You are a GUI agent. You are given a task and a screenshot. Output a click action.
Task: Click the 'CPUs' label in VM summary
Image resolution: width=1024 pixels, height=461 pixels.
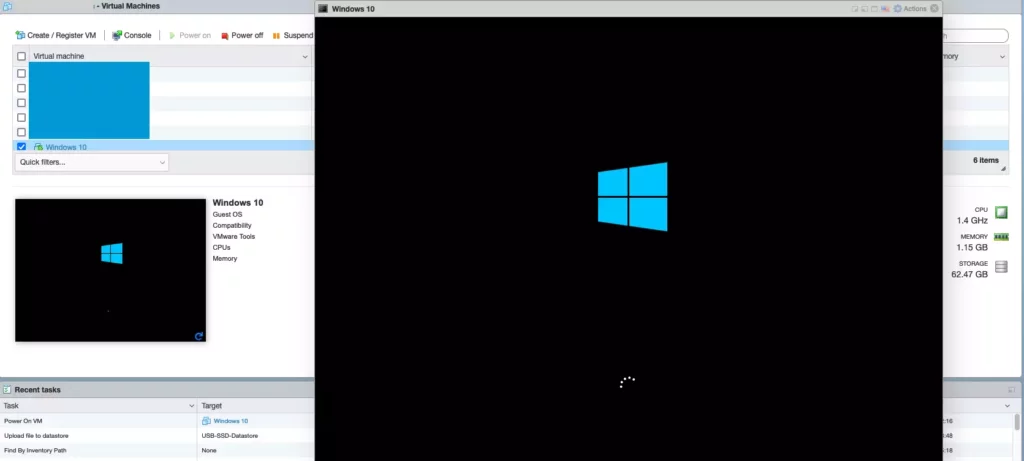click(221, 247)
